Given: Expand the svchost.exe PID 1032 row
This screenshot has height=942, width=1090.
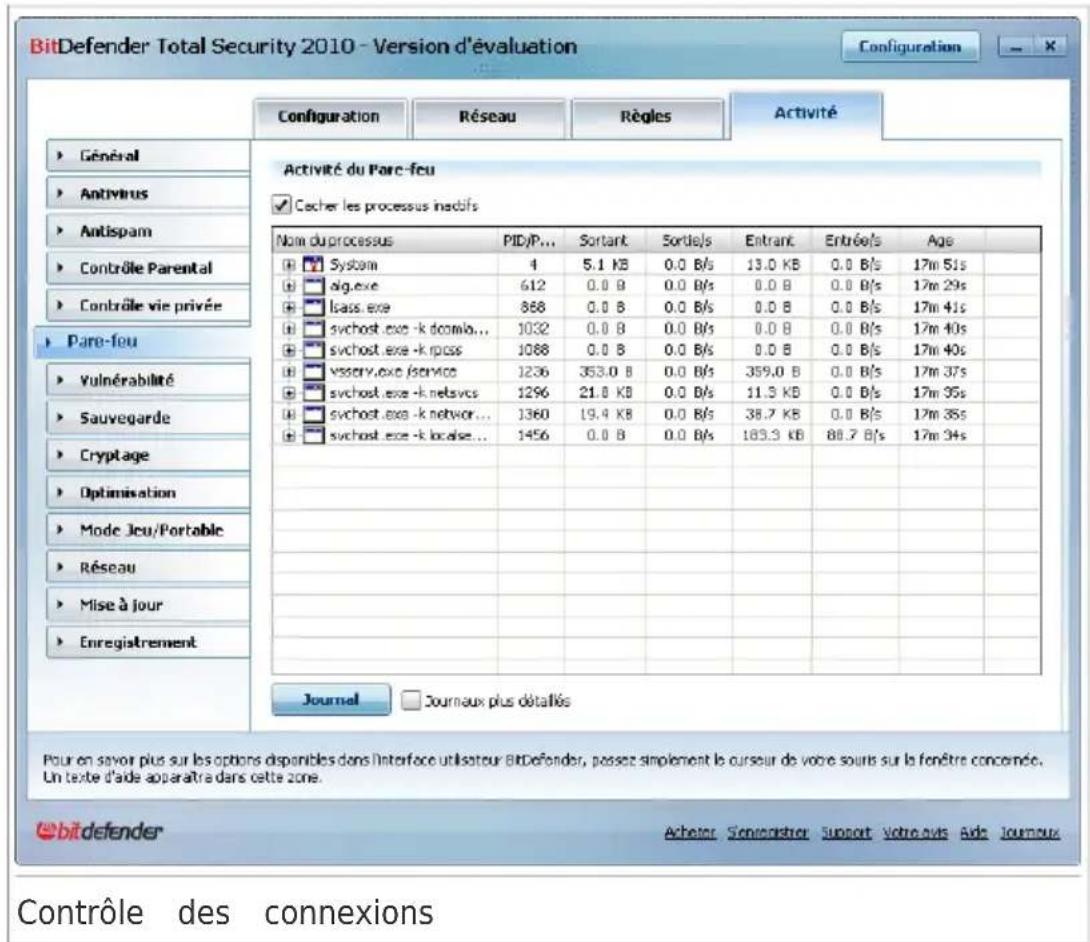Looking at the screenshot, I should (288, 329).
